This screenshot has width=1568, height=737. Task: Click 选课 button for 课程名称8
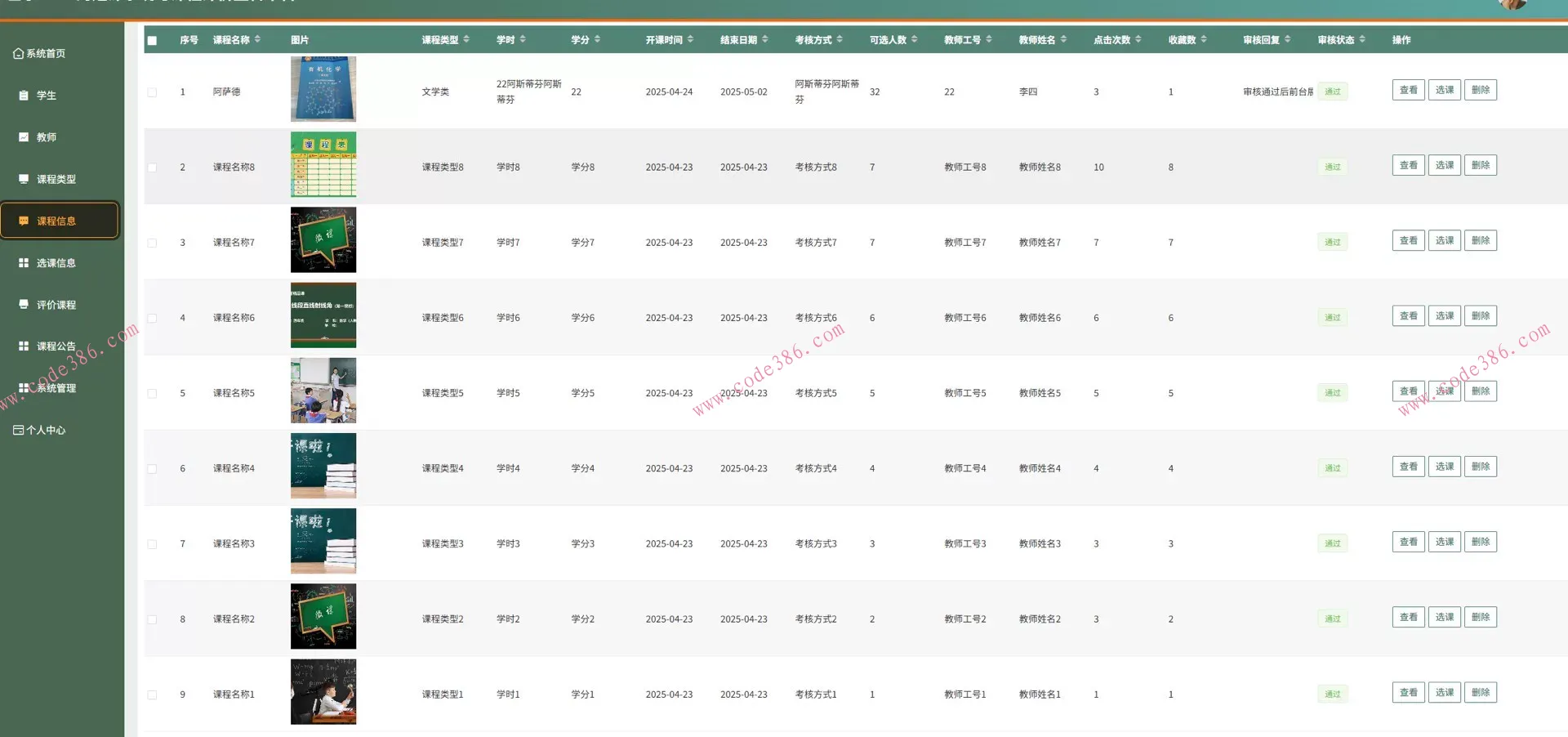pos(1445,165)
